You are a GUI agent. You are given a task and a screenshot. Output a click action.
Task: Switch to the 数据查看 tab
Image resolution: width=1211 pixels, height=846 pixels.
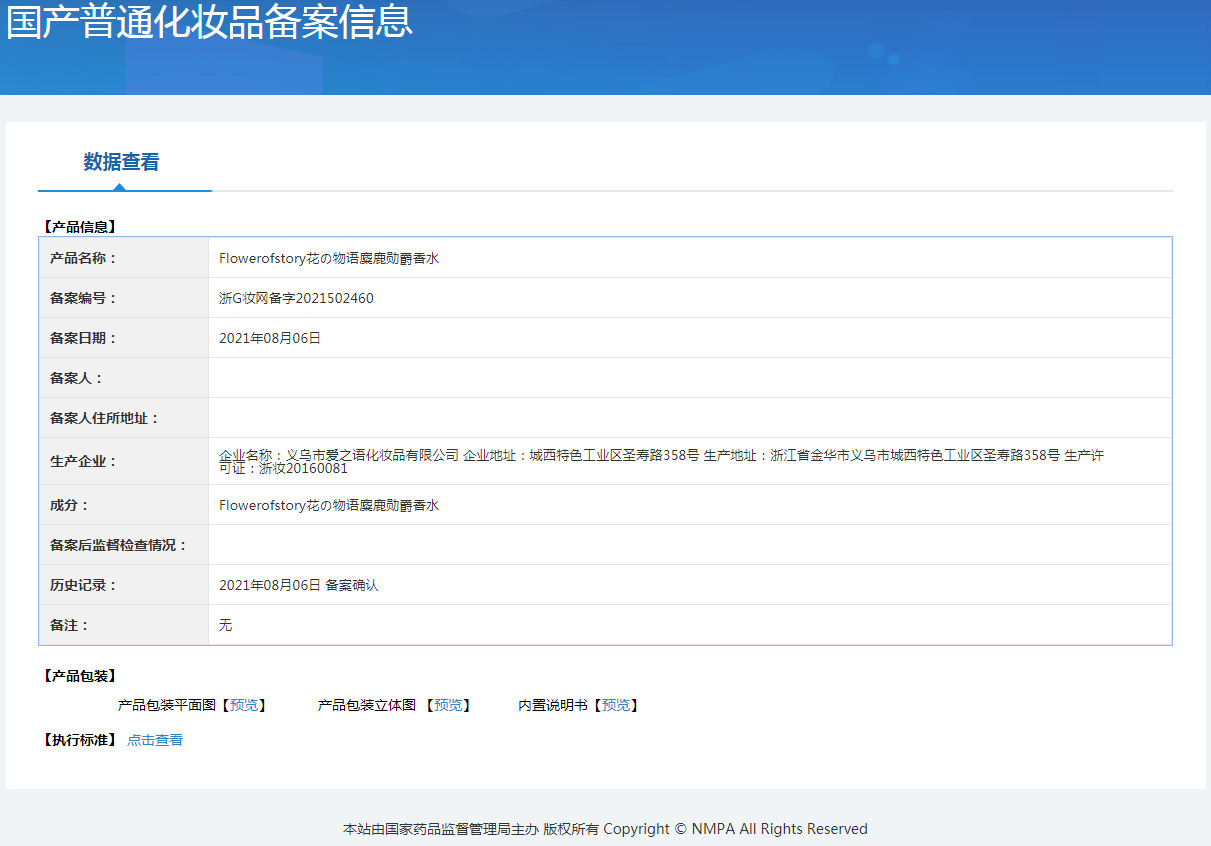[x=121, y=162]
